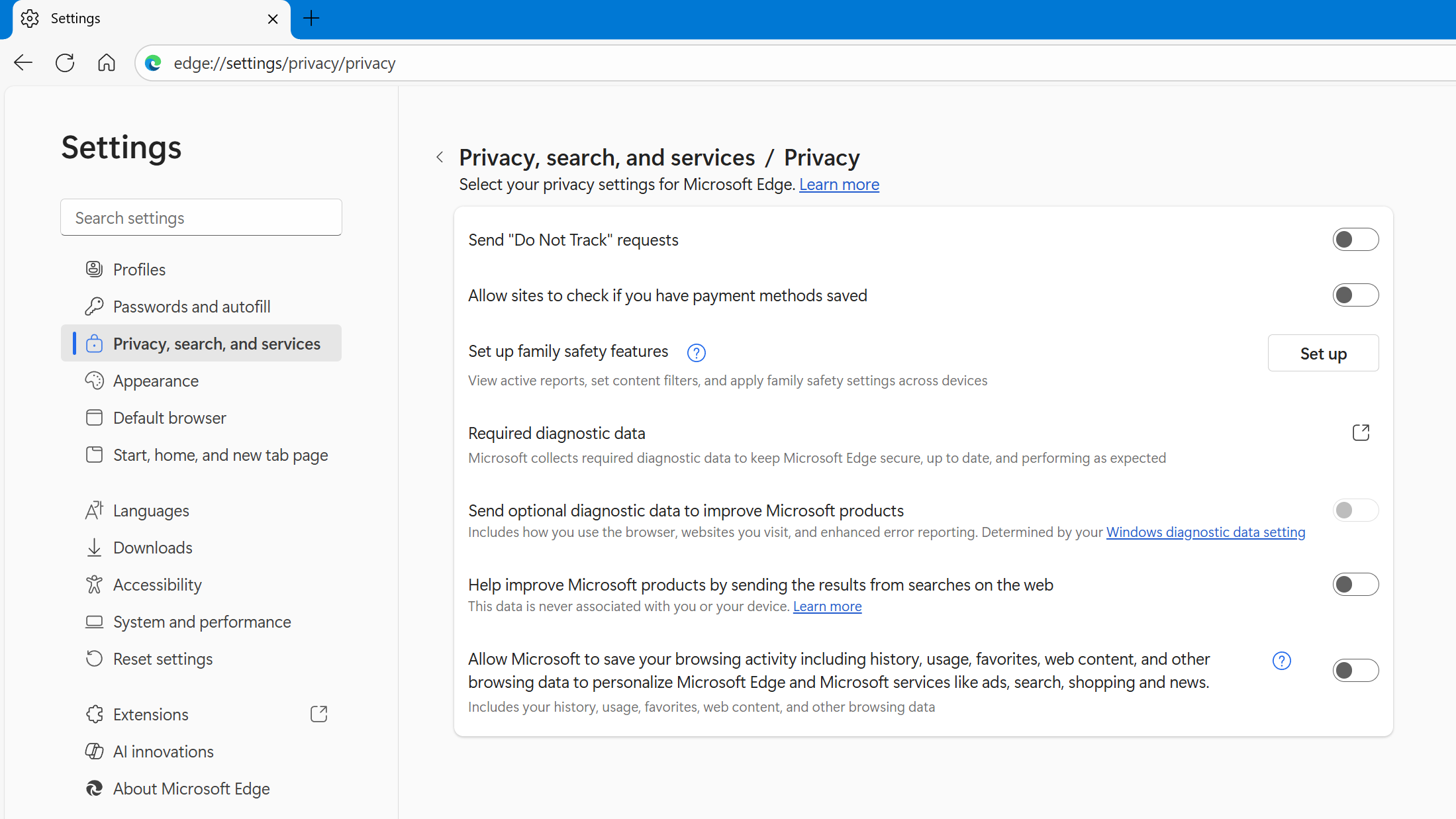Open Required diagnostic data external link icon
Image resolution: width=1456 pixels, height=819 pixels.
click(1361, 433)
